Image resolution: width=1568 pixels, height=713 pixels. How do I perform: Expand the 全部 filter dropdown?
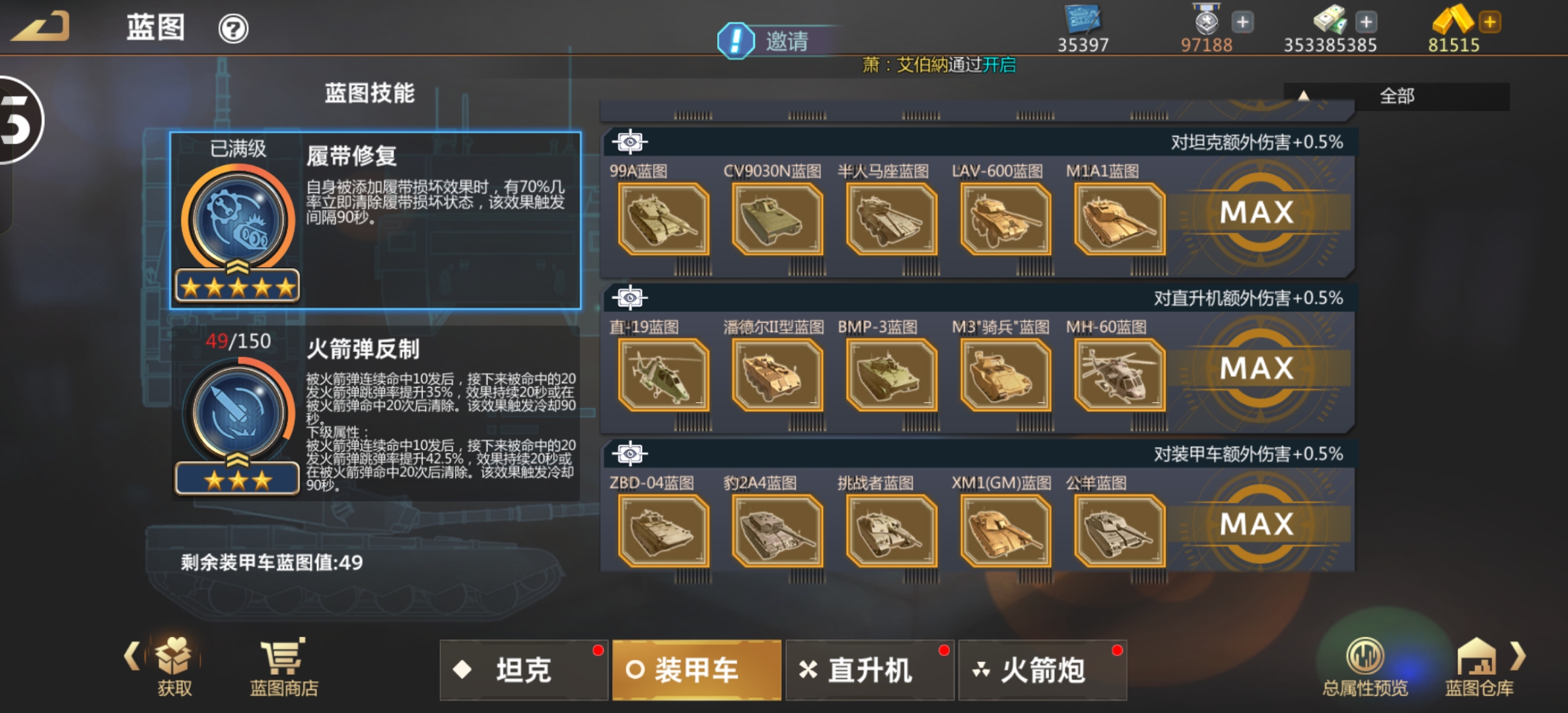(x=1396, y=96)
